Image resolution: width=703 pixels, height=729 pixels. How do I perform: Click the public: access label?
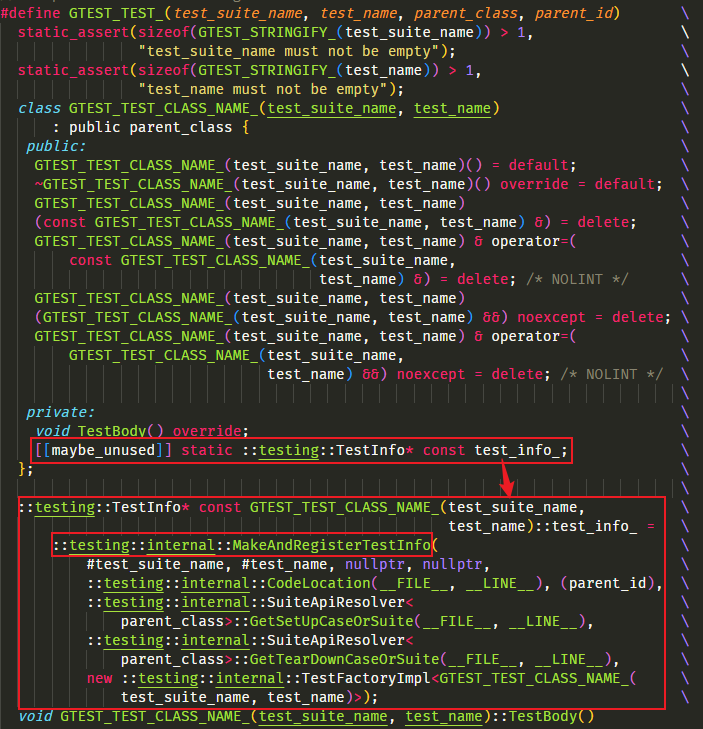[56, 146]
